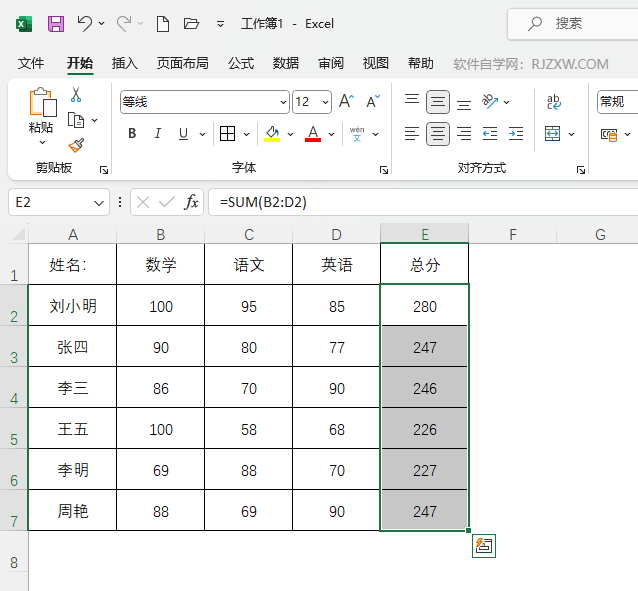Expand the paste options arrow
Viewport: 638px width, 591px height.
[42, 142]
